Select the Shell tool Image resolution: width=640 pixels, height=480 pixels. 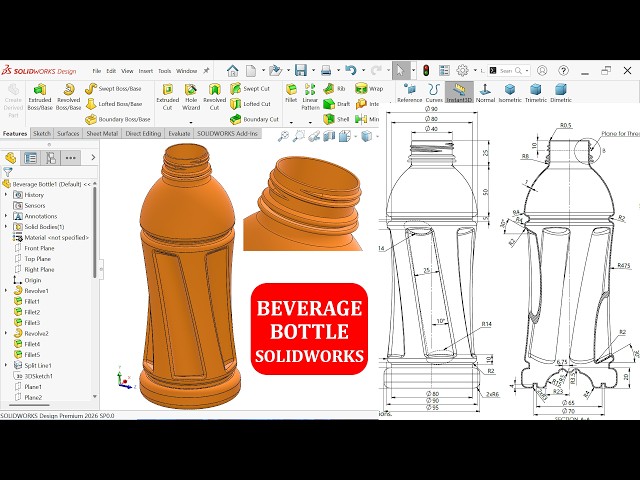[x=336, y=119]
